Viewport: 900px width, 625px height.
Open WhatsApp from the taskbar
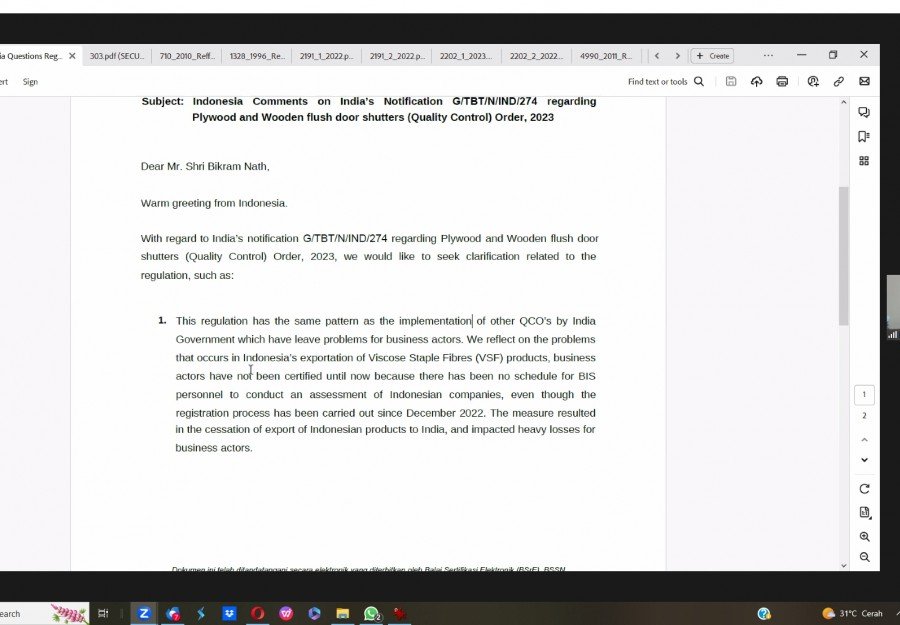point(371,614)
